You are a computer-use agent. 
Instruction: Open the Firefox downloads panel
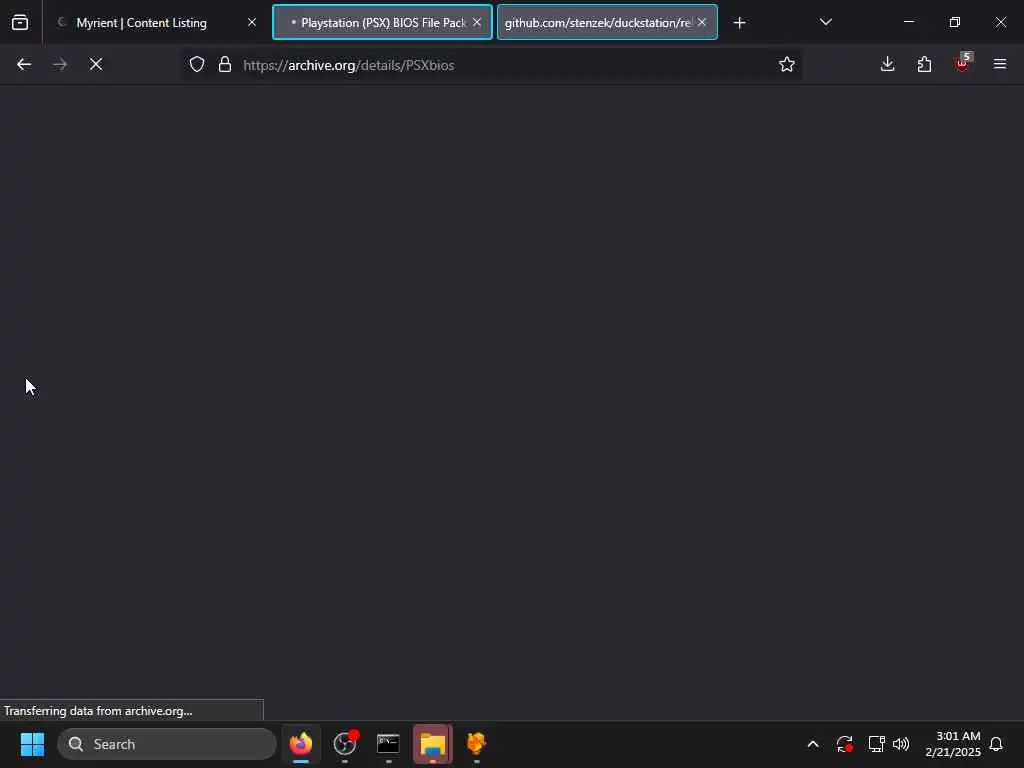[x=888, y=64]
